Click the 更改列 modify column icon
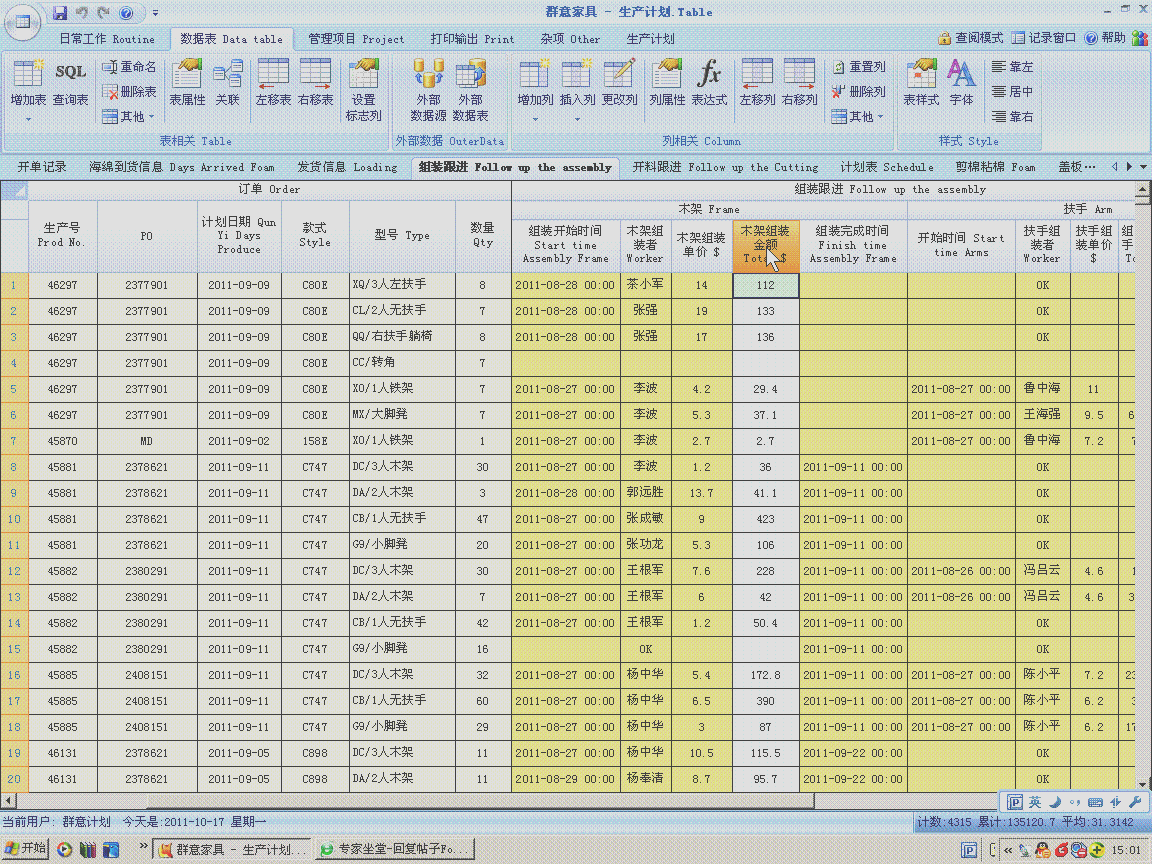The image size is (1152, 864). (619, 82)
